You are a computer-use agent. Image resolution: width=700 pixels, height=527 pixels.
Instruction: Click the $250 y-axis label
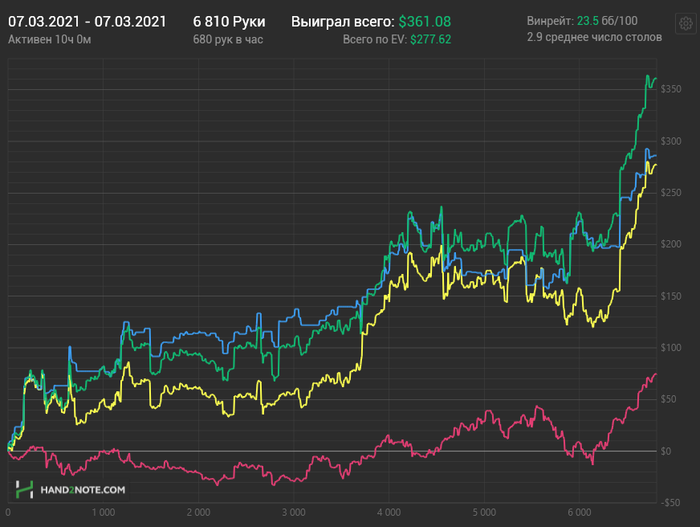671,192
